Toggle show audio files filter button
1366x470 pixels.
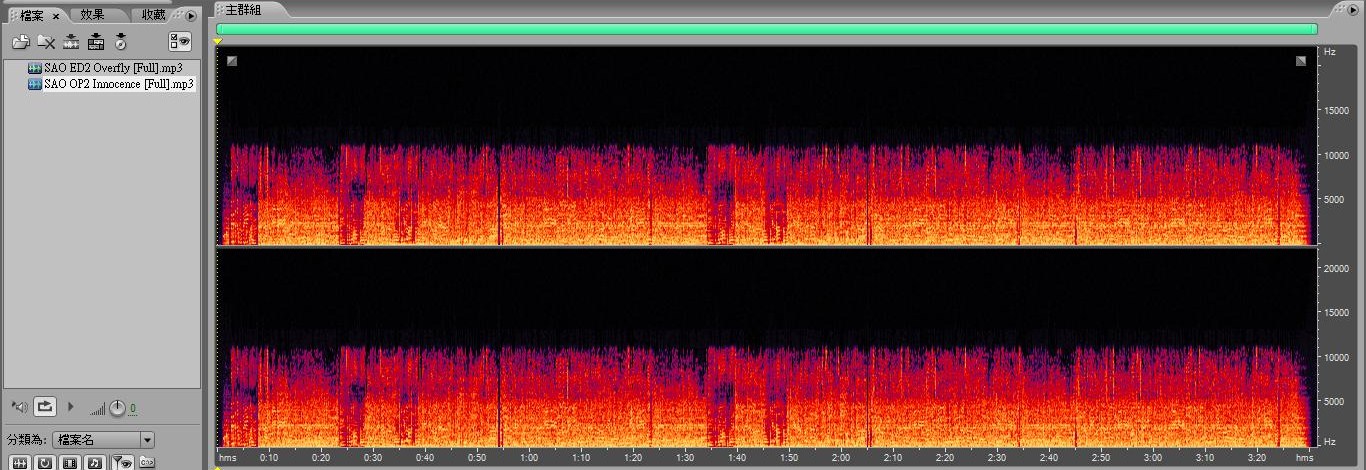tap(20, 462)
